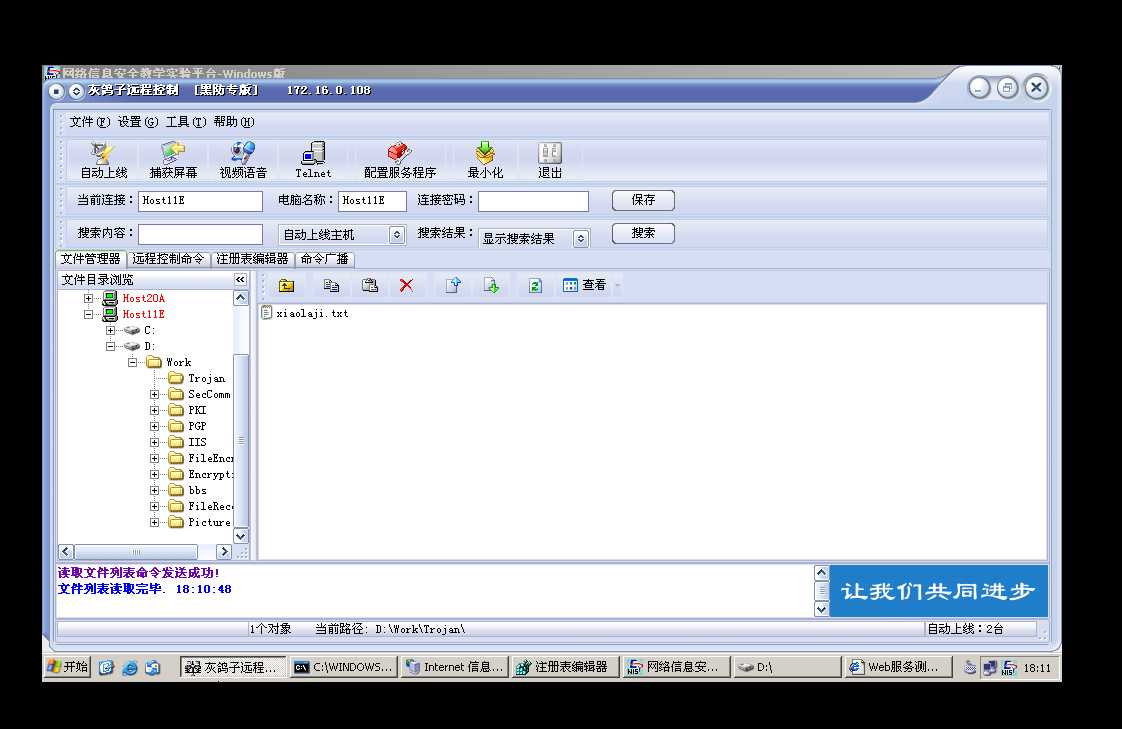This screenshot has width=1122, height=729.
Task: Collapse the Host11E tree node
Action: [88, 314]
